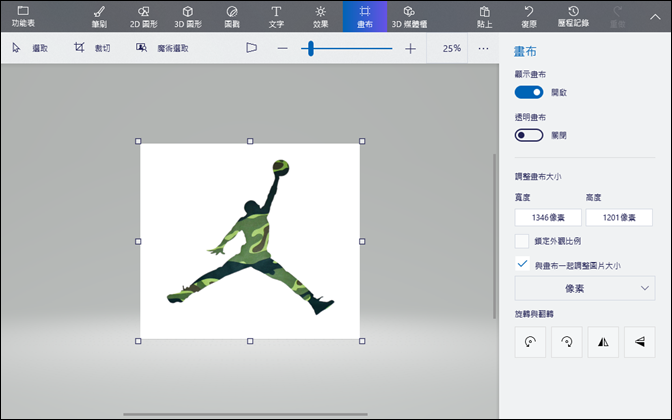The image size is (672, 420).
Task: Rotate the canvas left (counterclockwise)
Action: coord(530,342)
